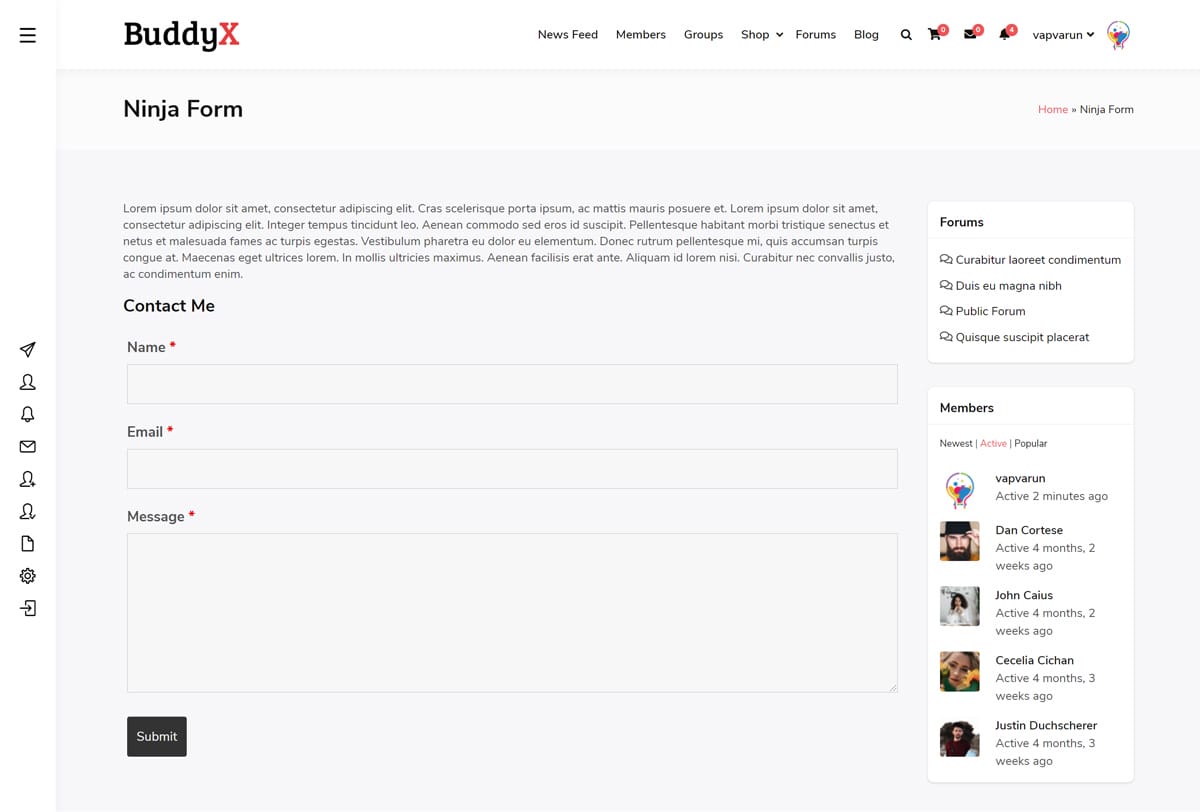Click into the Email input field
The image size is (1200, 812).
coord(512,469)
